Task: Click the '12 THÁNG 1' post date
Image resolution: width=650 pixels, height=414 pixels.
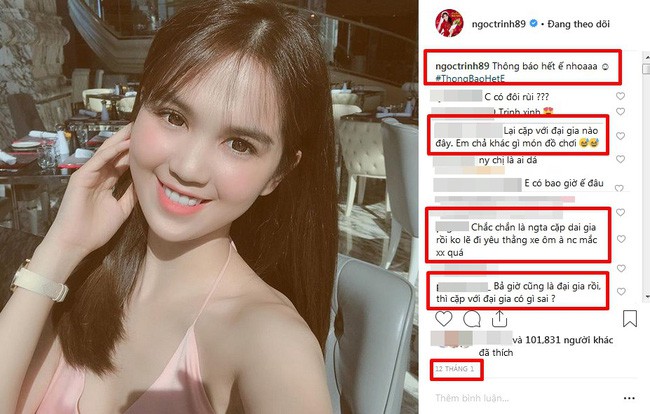Action: [x=455, y=368]
